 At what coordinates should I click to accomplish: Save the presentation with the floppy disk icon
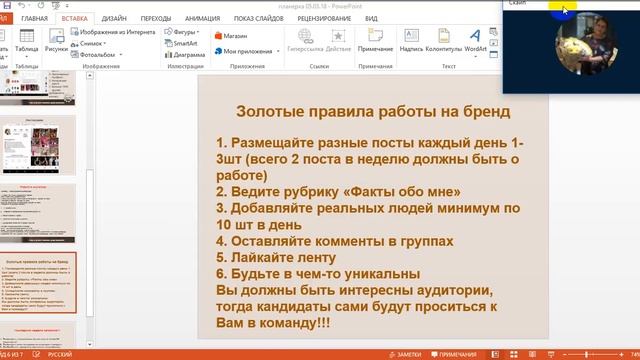7,5
